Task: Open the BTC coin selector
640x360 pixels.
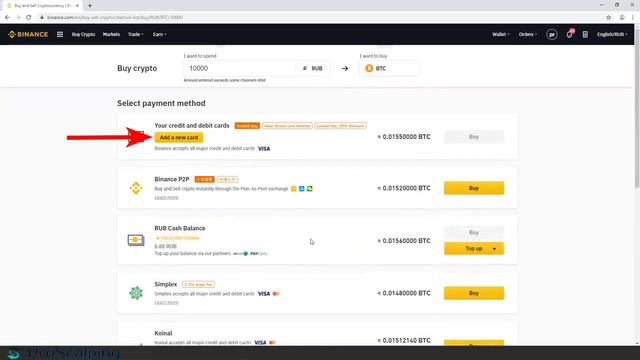Action: (389, 68)
